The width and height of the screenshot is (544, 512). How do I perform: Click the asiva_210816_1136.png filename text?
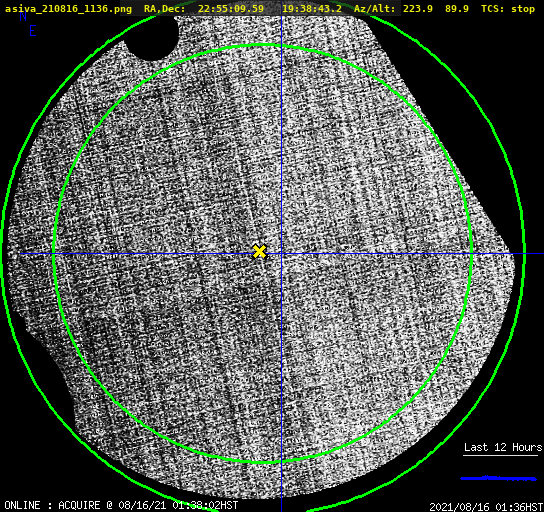(x=68, y=9)
